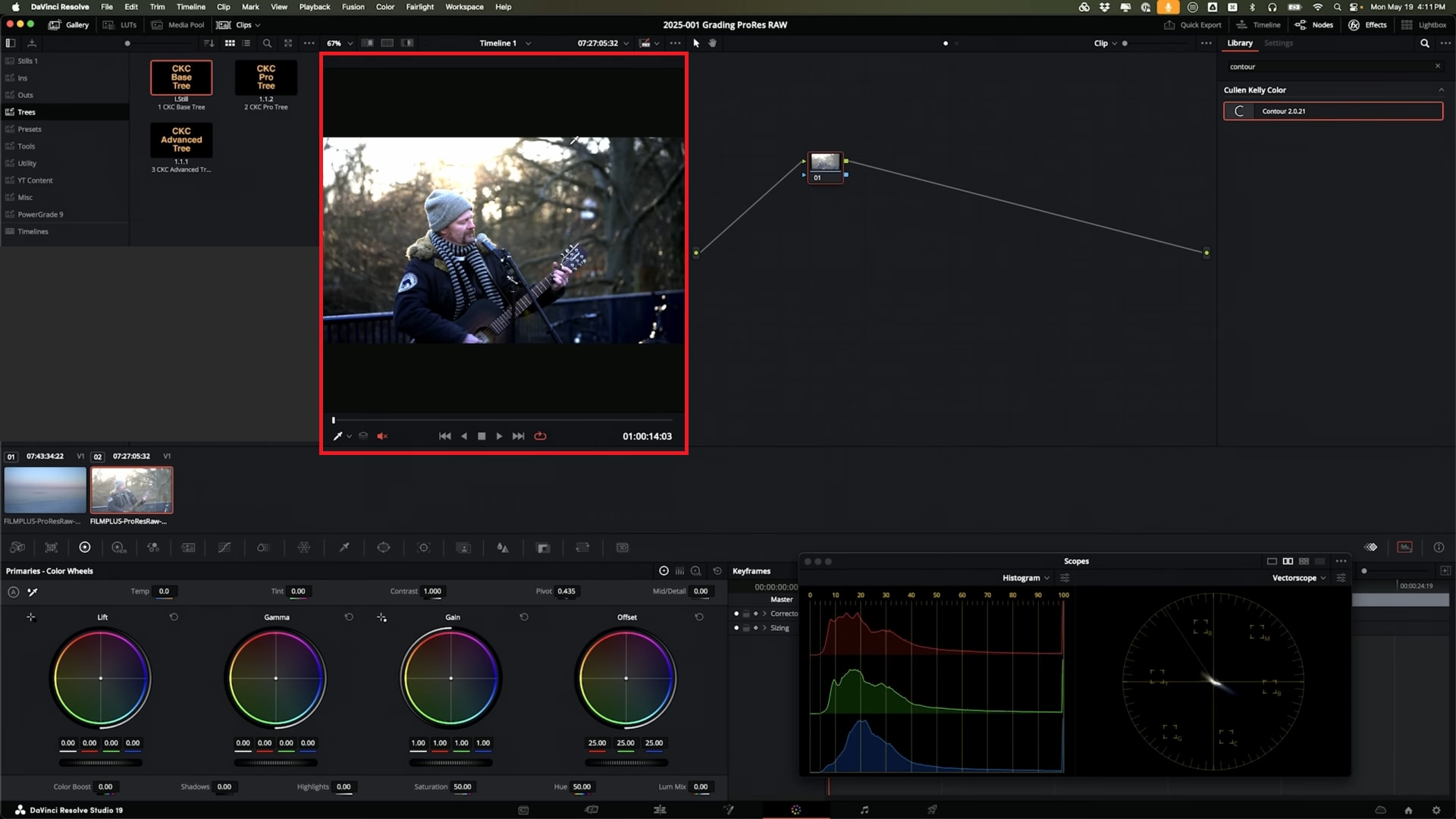Open the Vectorscope type dropdown

tap(1299, 578)
